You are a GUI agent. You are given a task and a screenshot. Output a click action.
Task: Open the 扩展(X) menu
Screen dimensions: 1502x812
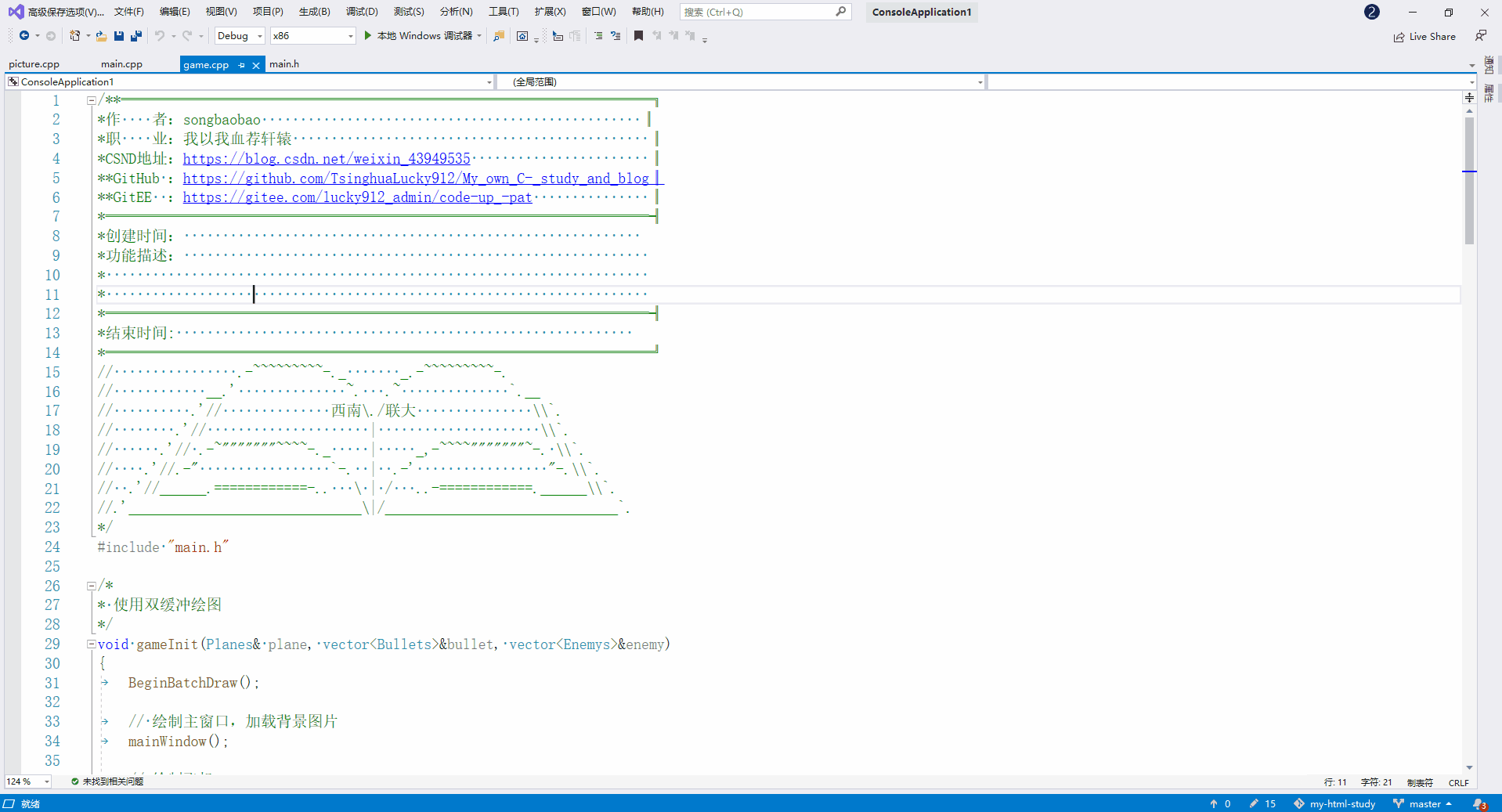pos(550,12)
